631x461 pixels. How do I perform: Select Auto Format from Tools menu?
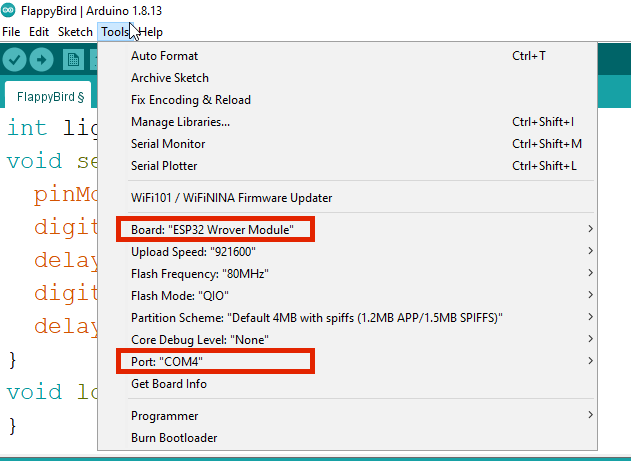[x=165, y=56]
